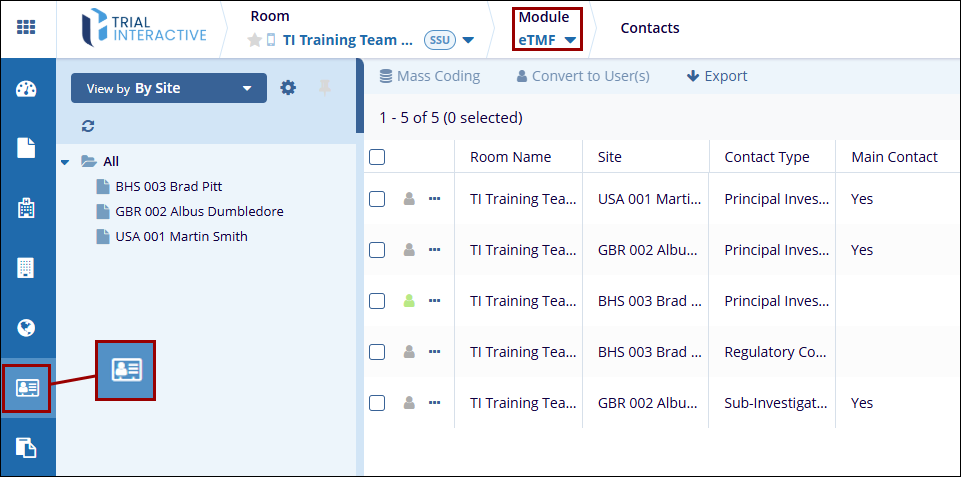
Task: Tick the select-all checkbox in header row
Action: pyautogui.click(x=377, y=157)
